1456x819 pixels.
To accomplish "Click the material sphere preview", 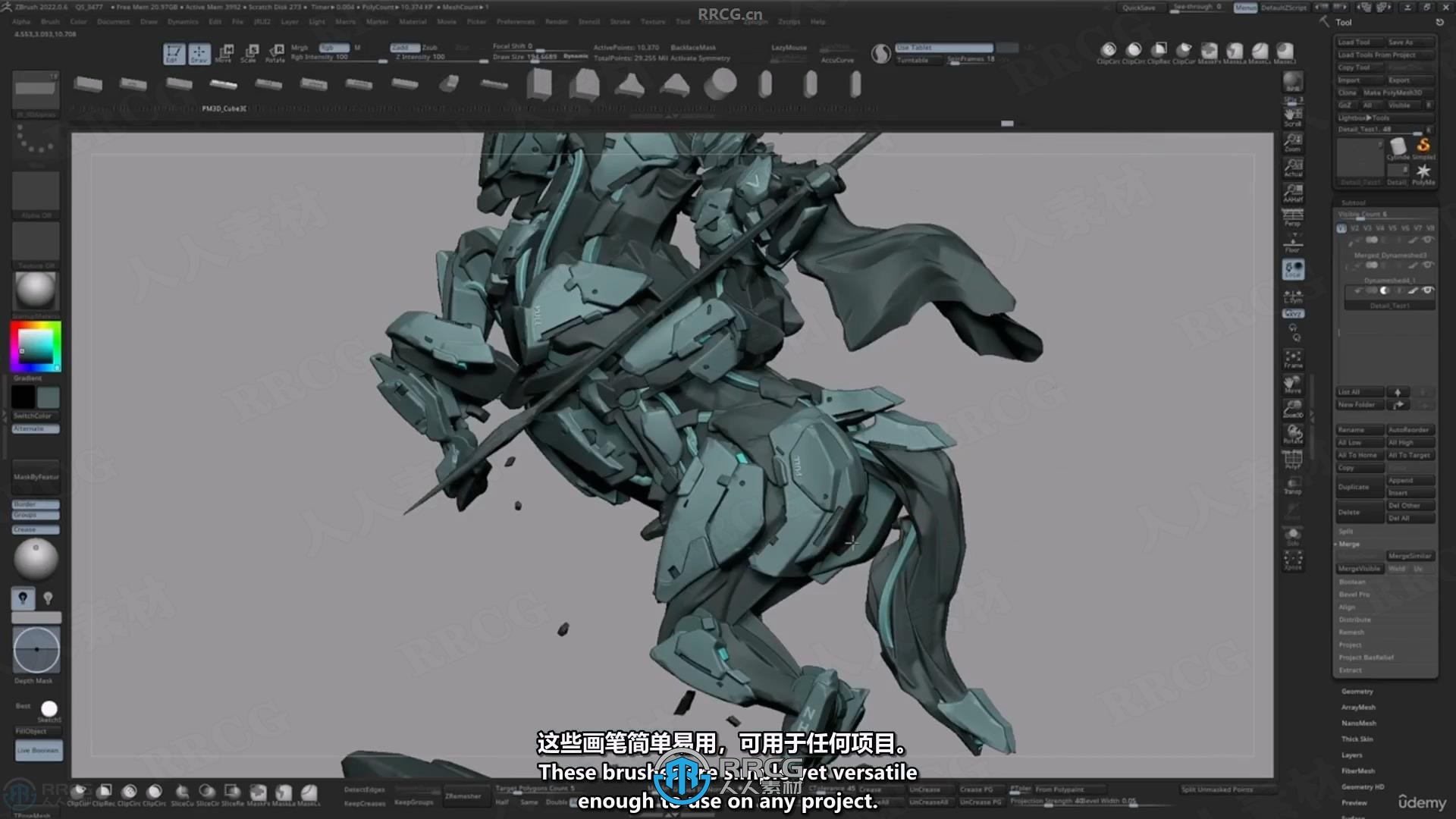I will tap(36, 290).
